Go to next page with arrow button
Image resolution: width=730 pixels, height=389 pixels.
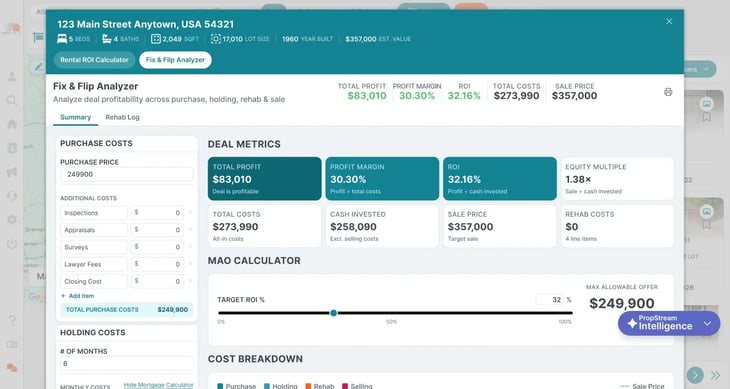point(695,375)
